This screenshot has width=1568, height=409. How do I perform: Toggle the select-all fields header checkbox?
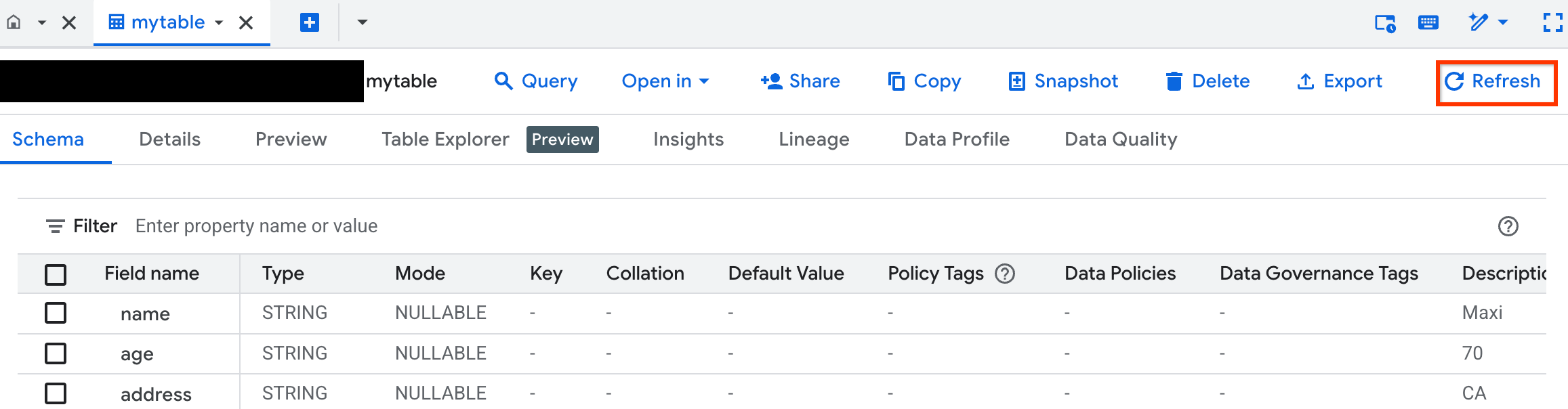coord(56,274)
